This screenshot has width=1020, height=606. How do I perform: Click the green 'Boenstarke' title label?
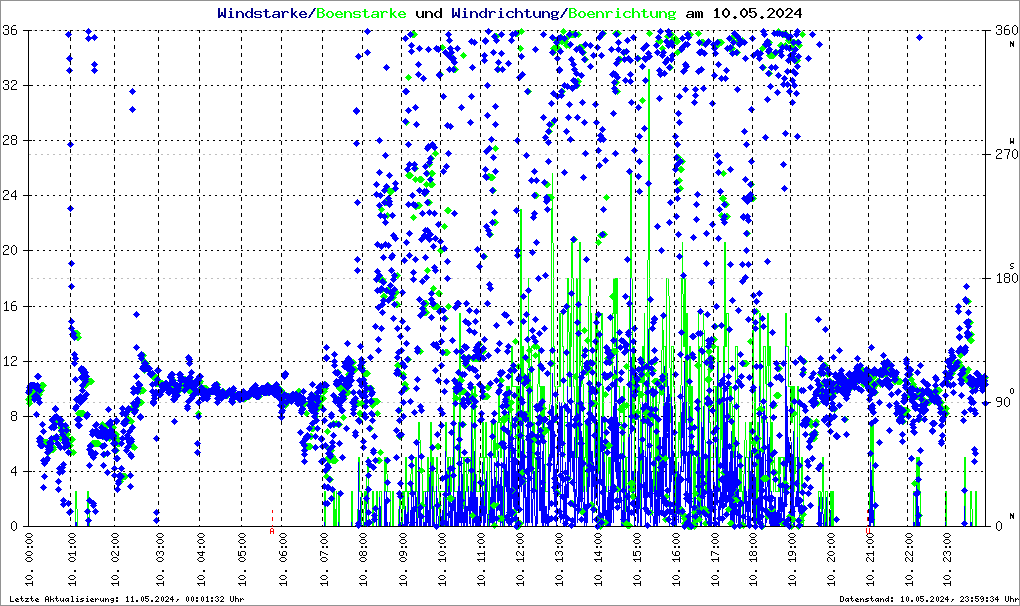362,13
